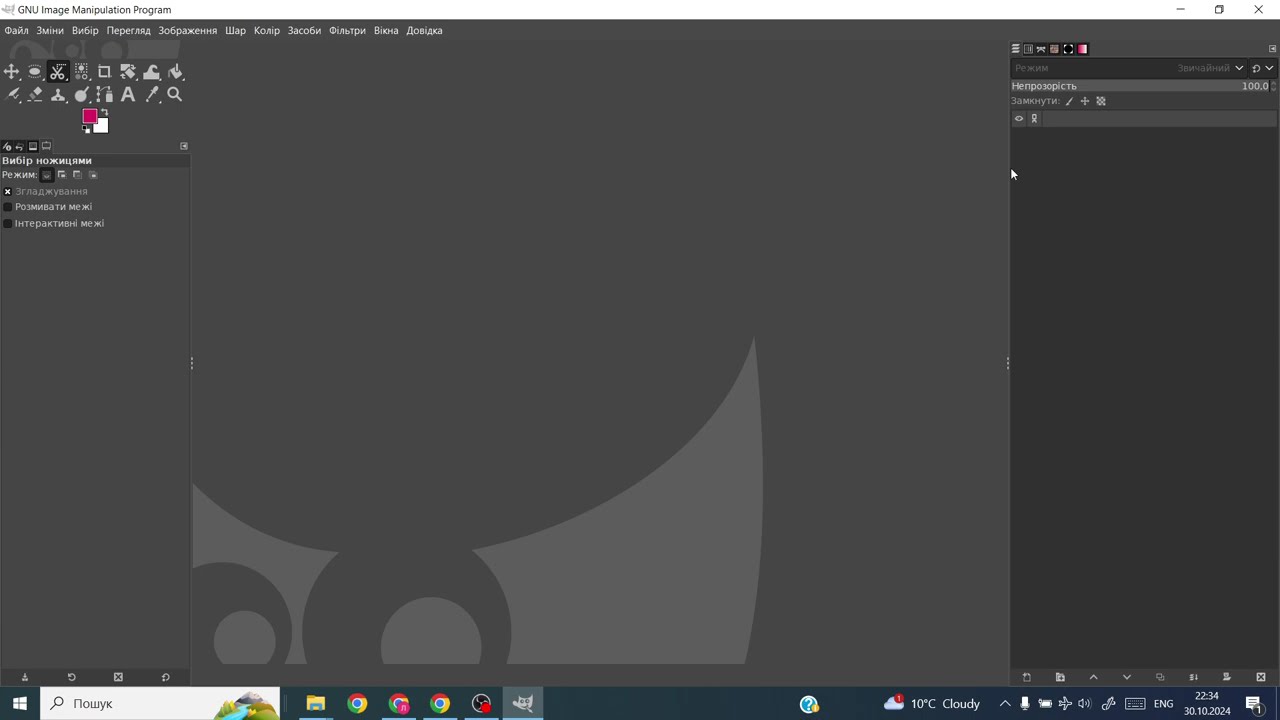Switch to the Images tab in left dock
The width and height of the screenshot is (1280, 720).
33,146
